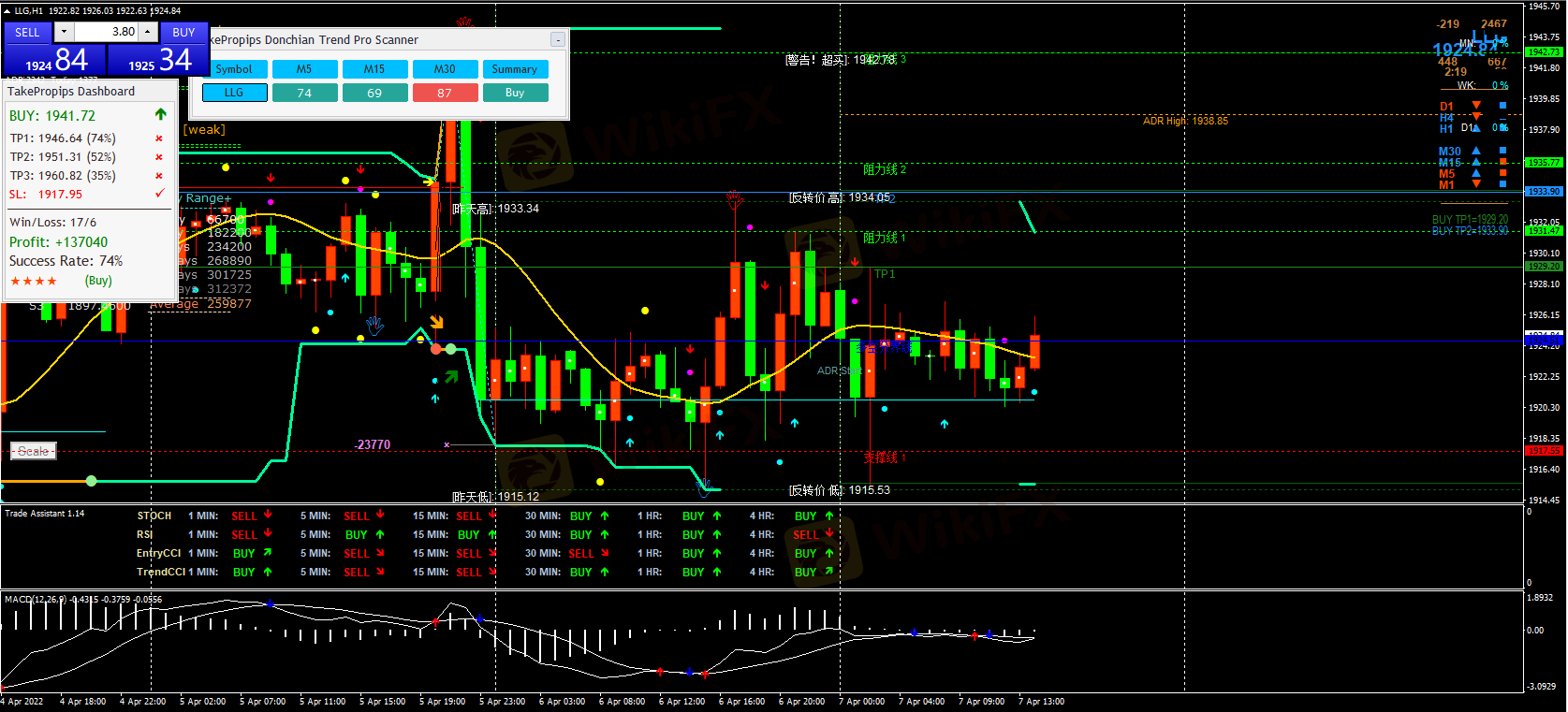The height and width of the screenshot is (712, 1568).
Task: Click the red X next to TP1
Action: pyautogui.click(x=158, y=138)
